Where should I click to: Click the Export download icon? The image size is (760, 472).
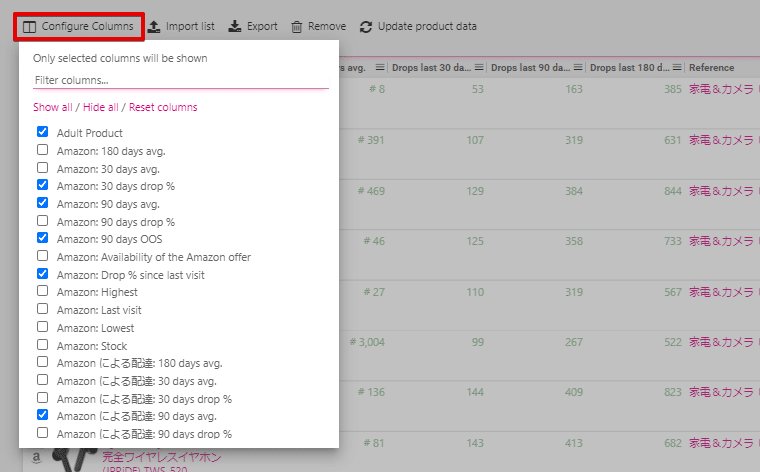click(x=235, y=26)
